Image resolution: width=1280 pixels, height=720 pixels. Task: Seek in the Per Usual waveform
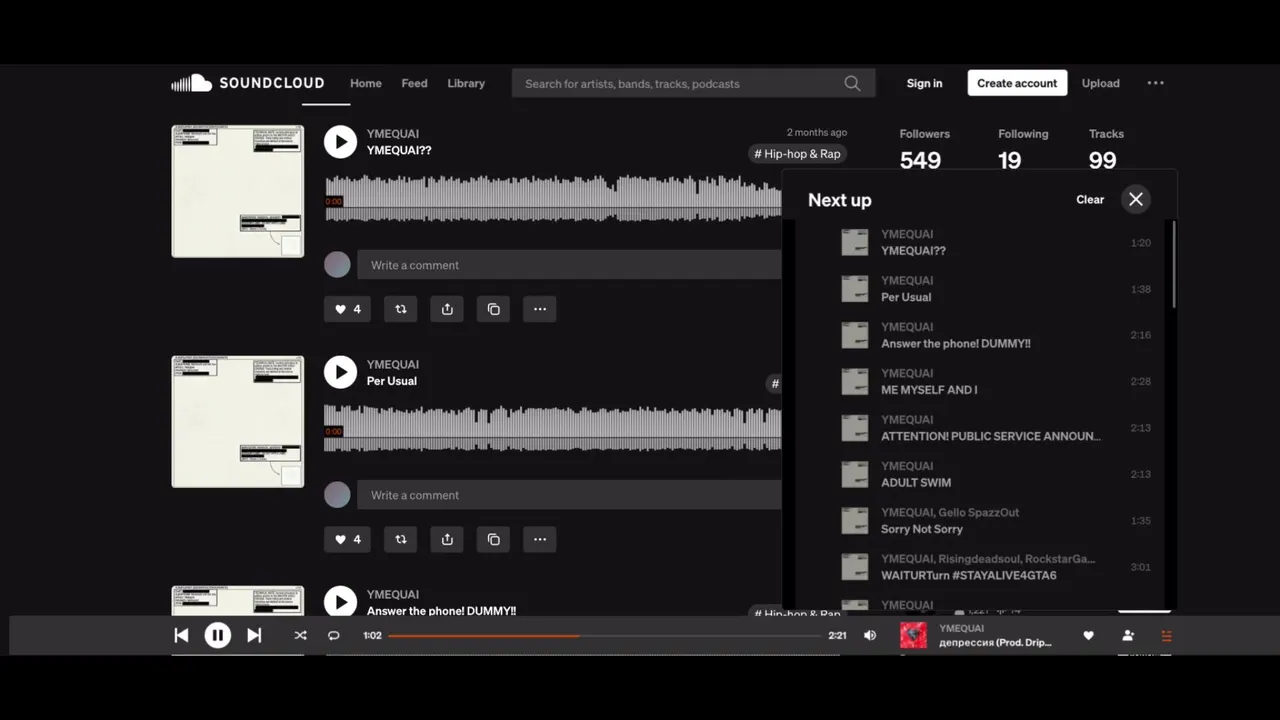[553, 429]
